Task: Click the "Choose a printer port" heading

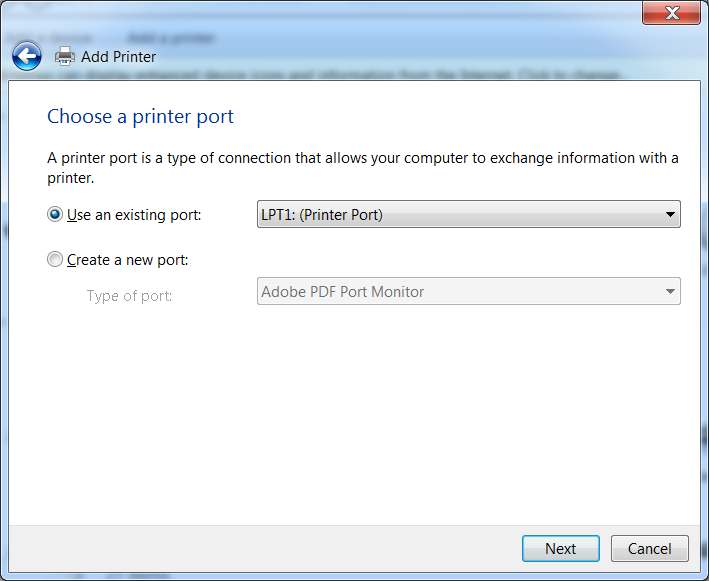Action: pyautogui.click(x=140, y=116)
